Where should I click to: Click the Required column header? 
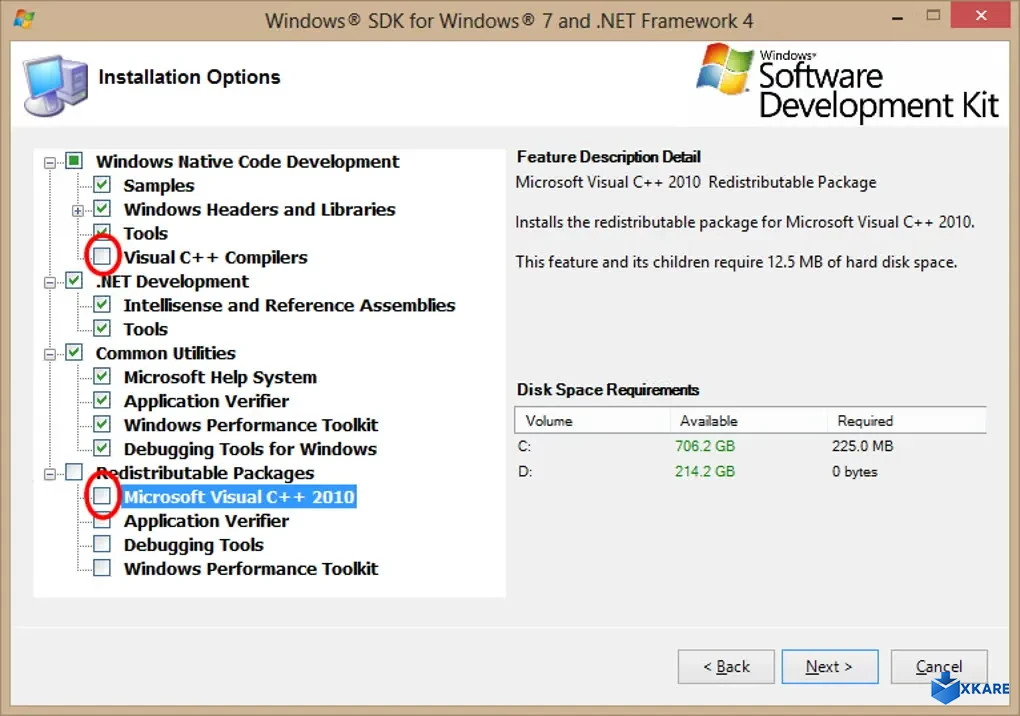(907, 420)
